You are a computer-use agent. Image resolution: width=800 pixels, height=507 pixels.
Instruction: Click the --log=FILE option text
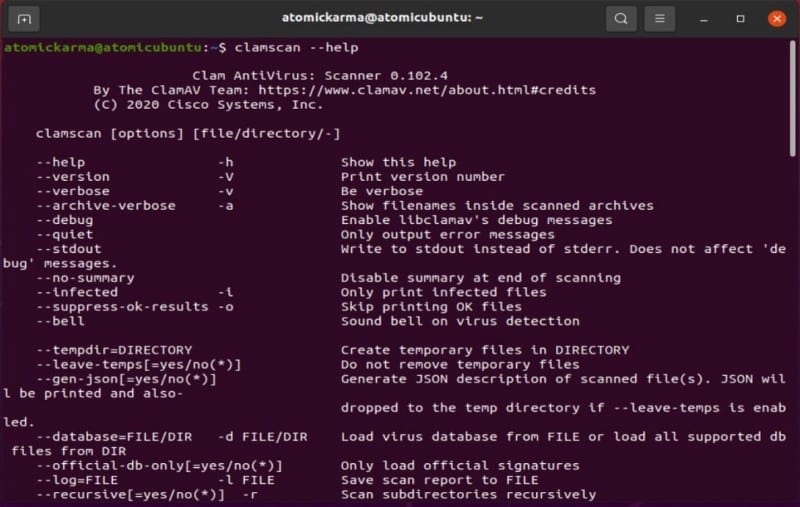click(77, 480)
